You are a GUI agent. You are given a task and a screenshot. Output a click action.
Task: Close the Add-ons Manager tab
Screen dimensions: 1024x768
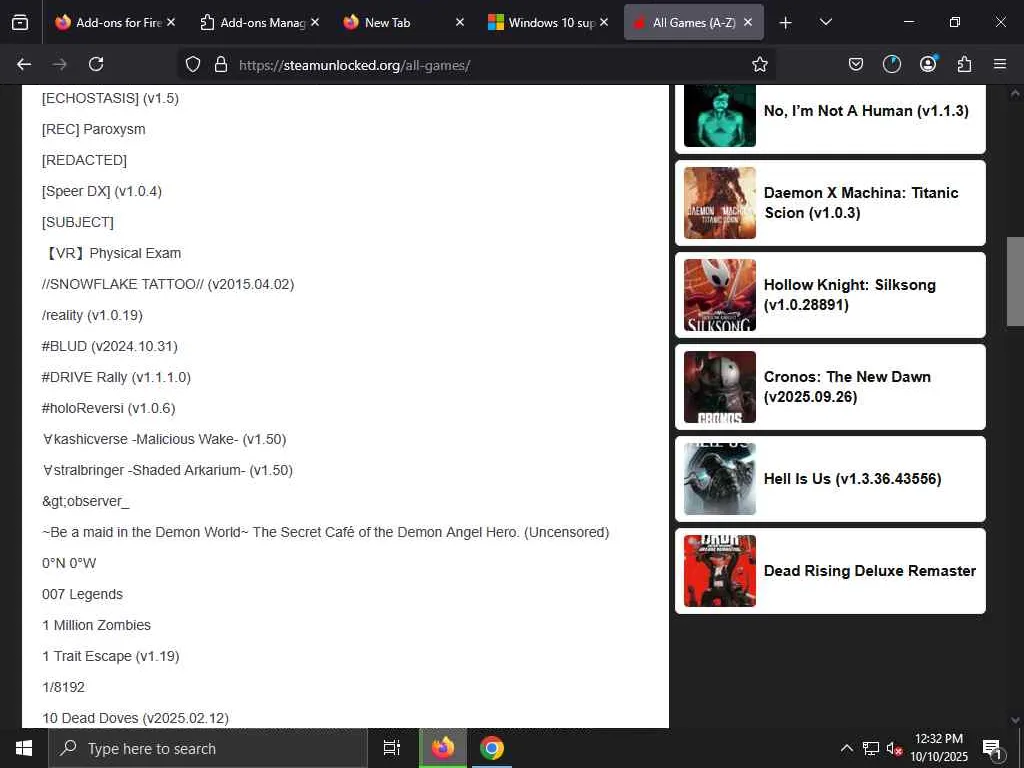(x=315, y=22)
